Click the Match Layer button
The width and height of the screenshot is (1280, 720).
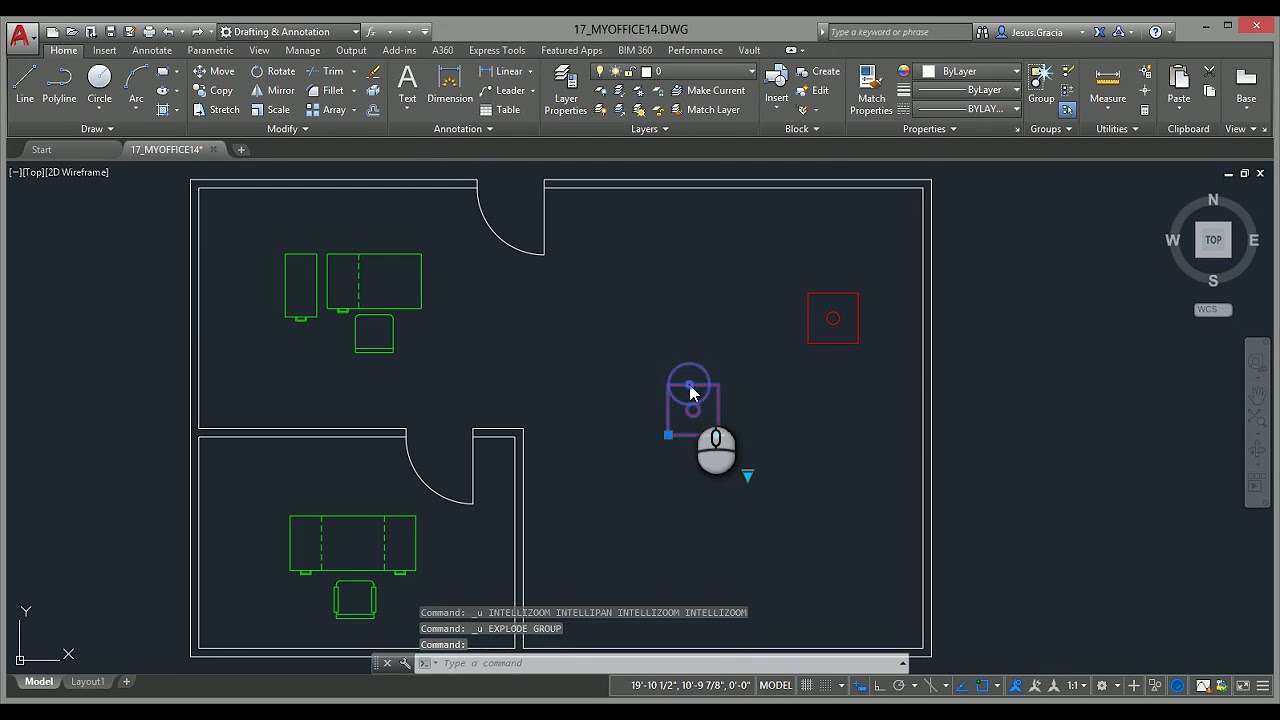tap(705, 110)
